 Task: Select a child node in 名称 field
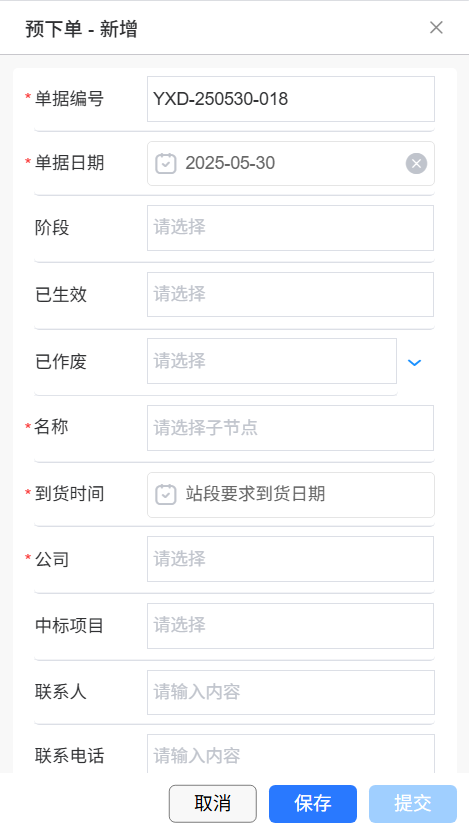(290, 428)
